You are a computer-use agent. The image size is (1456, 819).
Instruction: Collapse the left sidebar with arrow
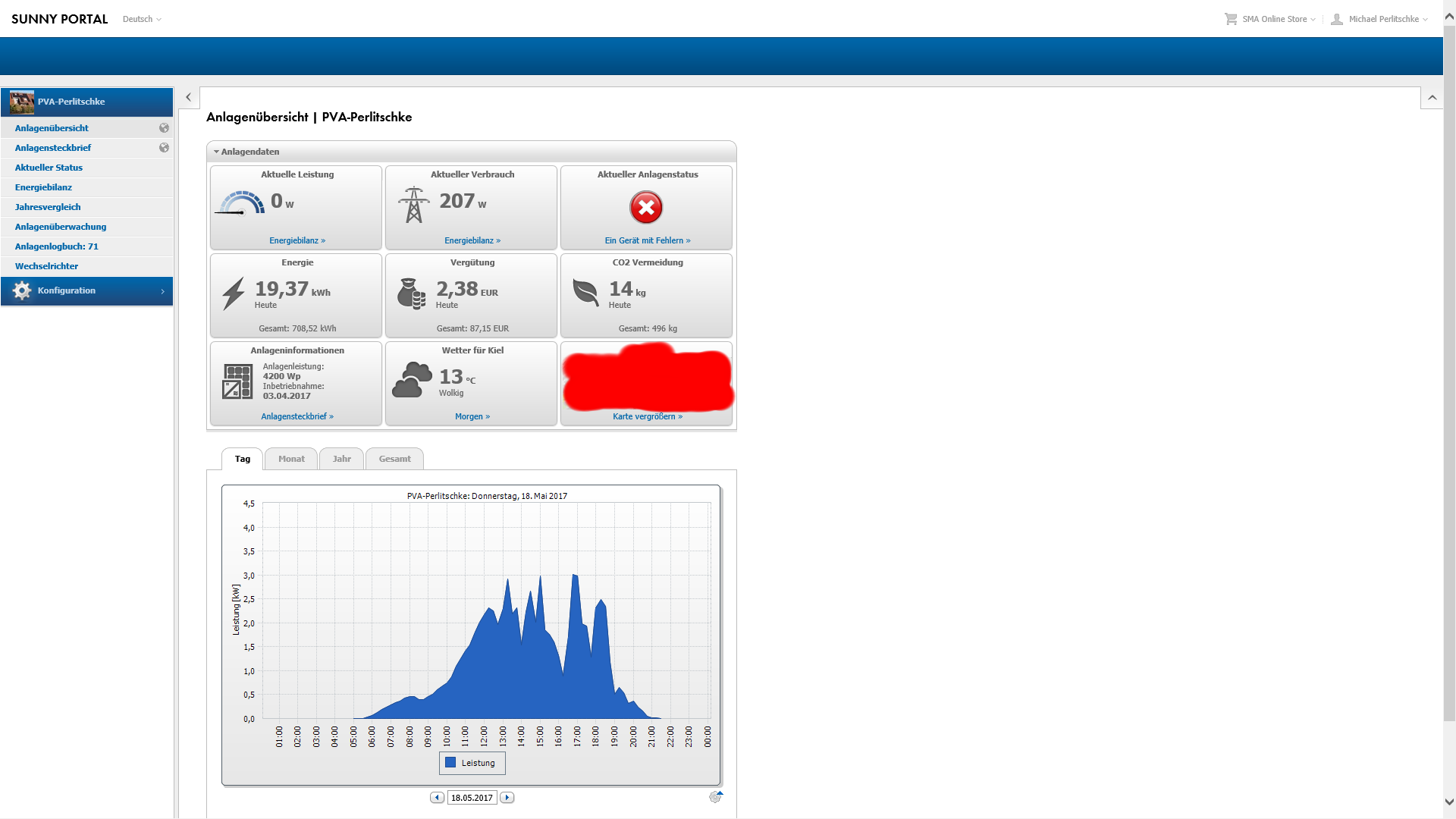tap(188, 97)
